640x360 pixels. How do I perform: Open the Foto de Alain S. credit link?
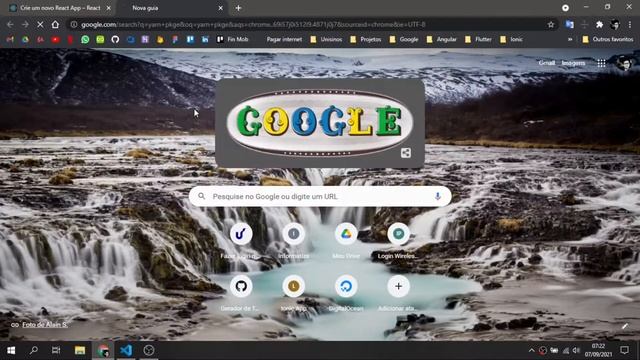click(x=45, y=325)
